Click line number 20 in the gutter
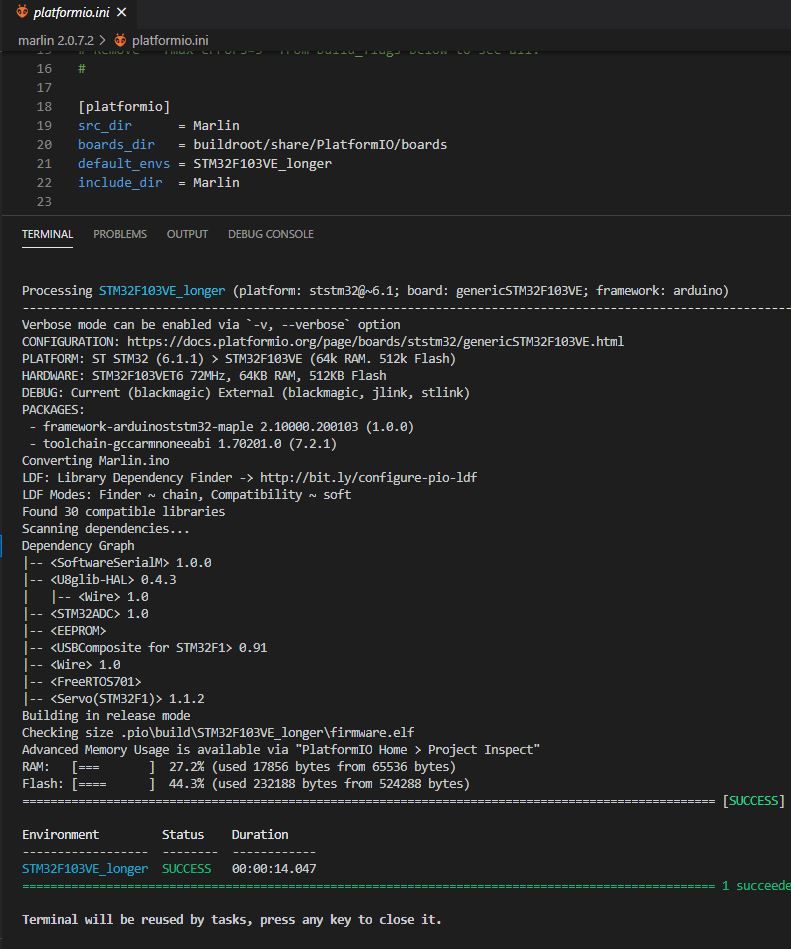Viewport: 791px width, 949px height. 44,145
